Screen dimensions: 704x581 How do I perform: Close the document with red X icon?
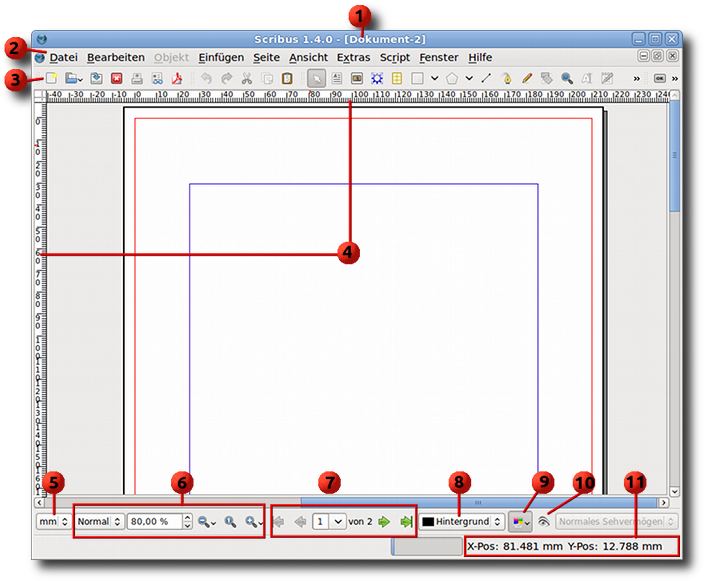(x=117, y=79)
